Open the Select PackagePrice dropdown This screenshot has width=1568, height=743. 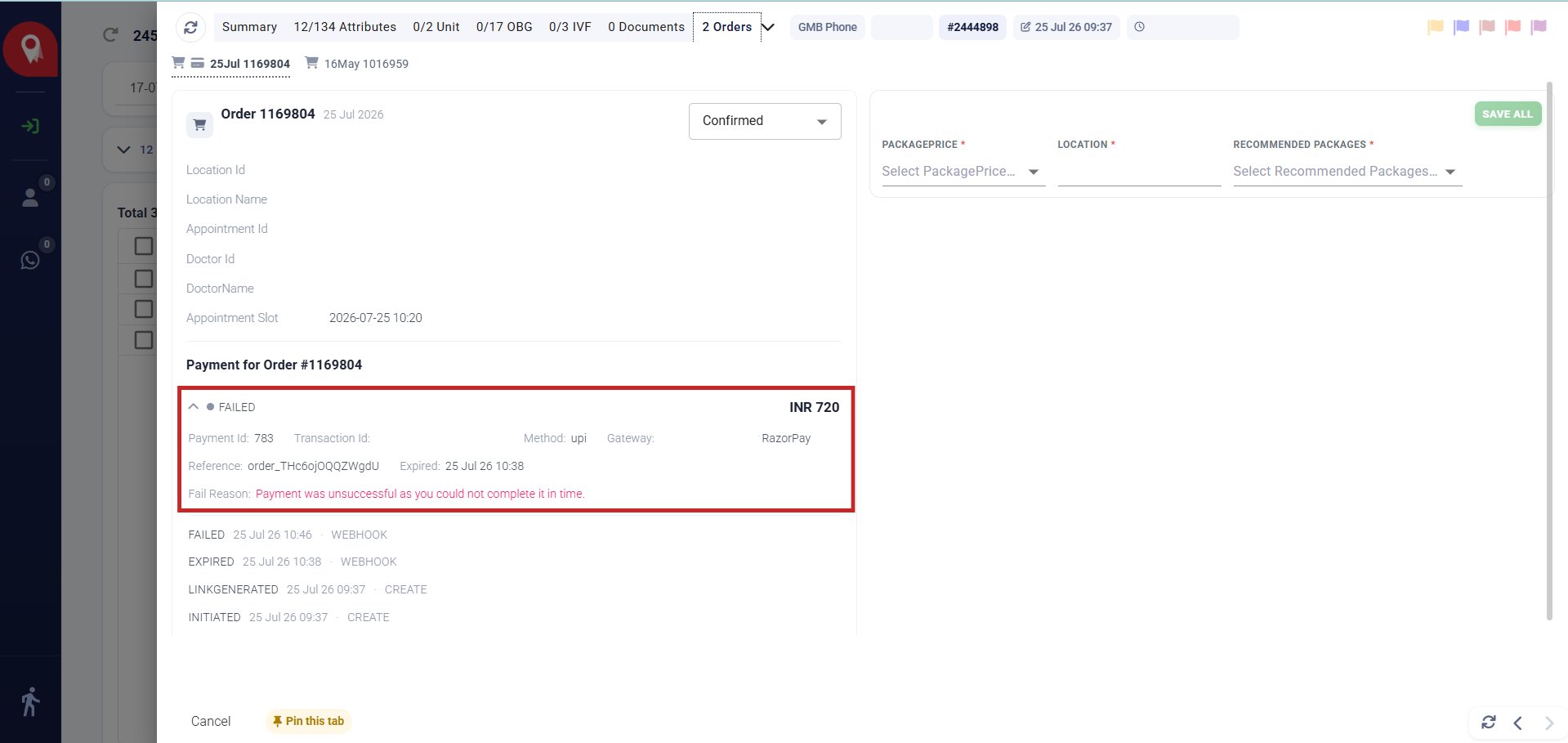tap(963, 171)
